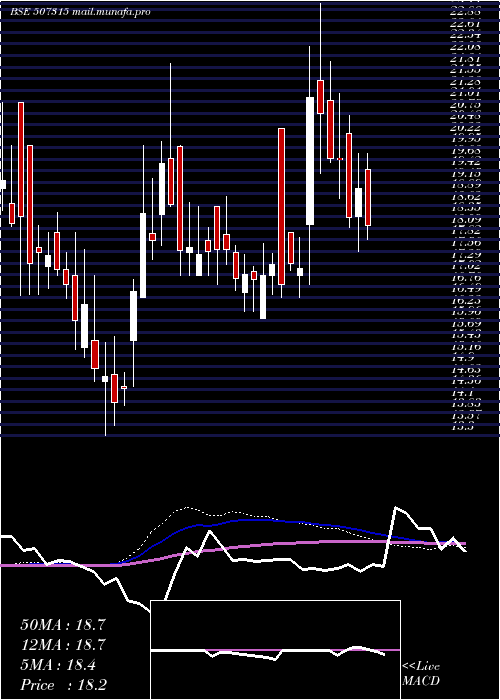Click the '5MA : 18.4' readout
The height and width of the screenshot is (700, 500).
pyautogui.click(x=58, y=665)
